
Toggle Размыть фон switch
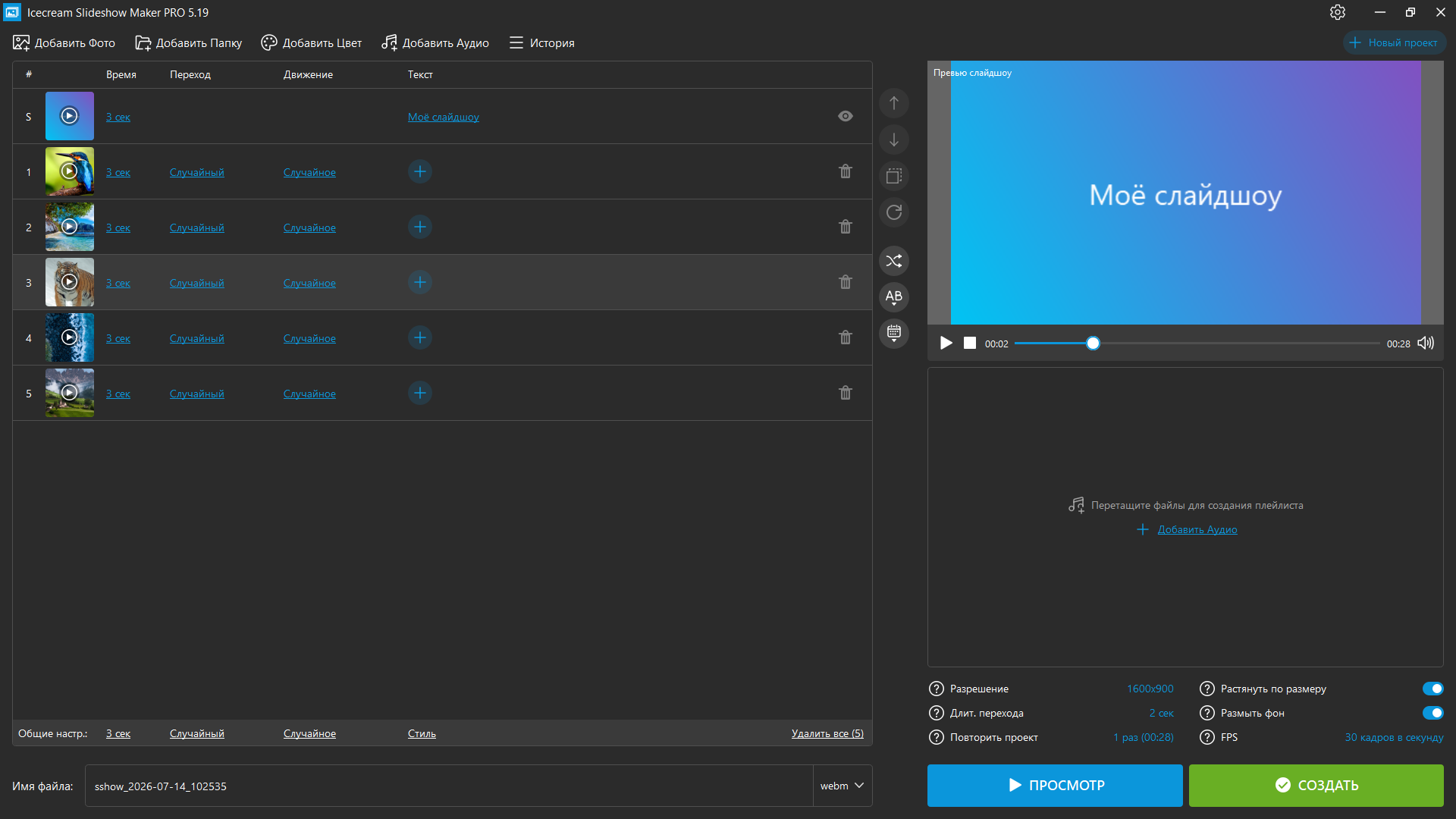click(x=1433, y=713)
